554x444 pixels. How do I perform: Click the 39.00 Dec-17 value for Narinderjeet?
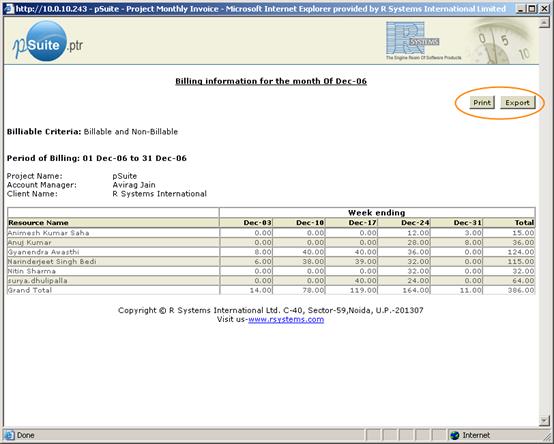click(366, 262)
